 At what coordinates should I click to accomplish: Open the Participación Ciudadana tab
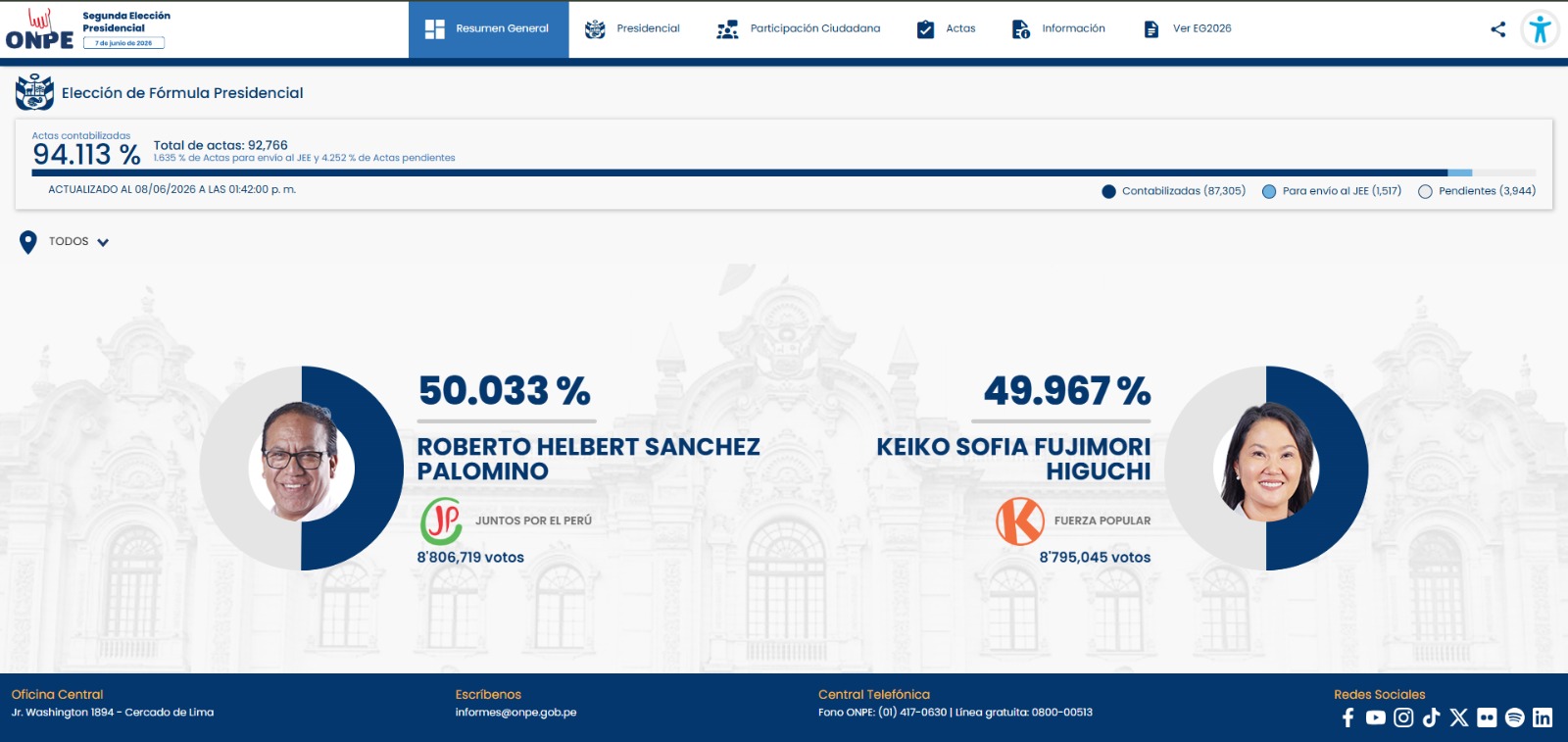coord(799,29)
